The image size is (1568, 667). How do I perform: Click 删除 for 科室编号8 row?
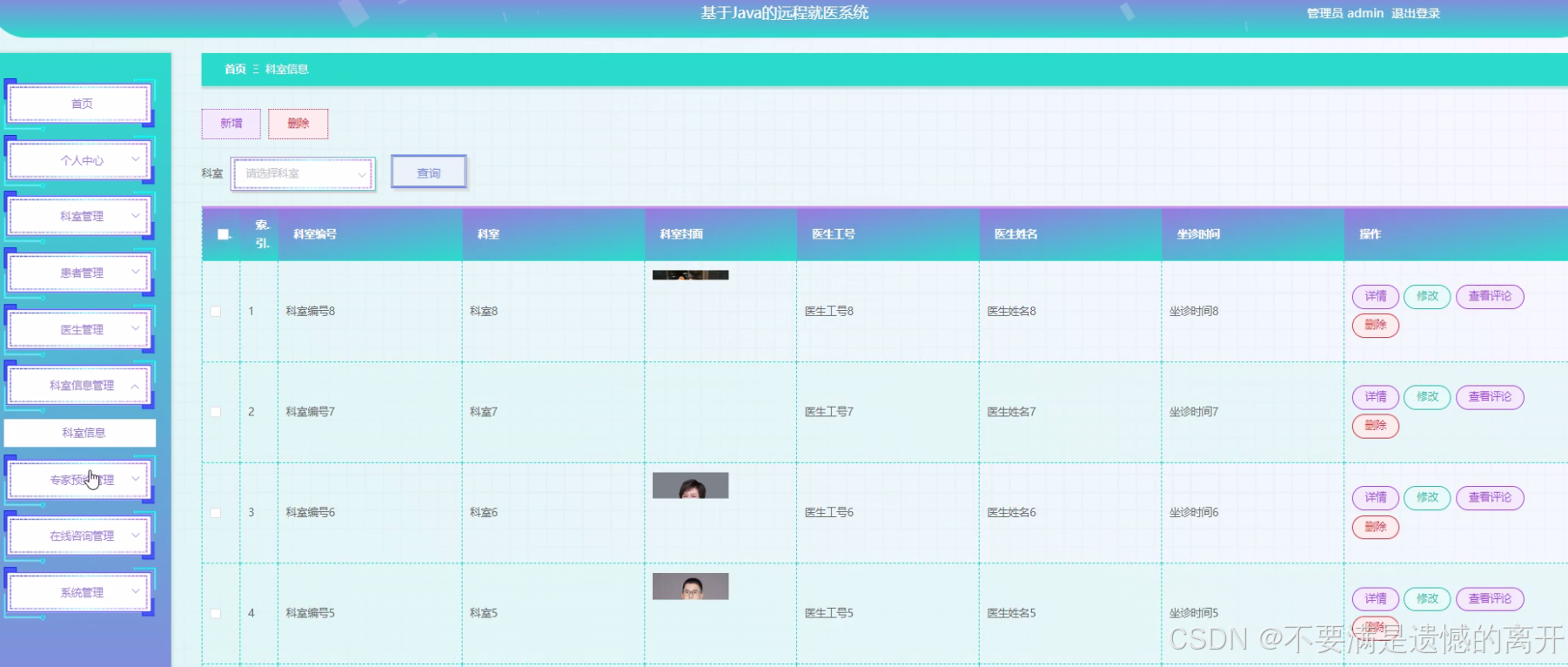1376,326
